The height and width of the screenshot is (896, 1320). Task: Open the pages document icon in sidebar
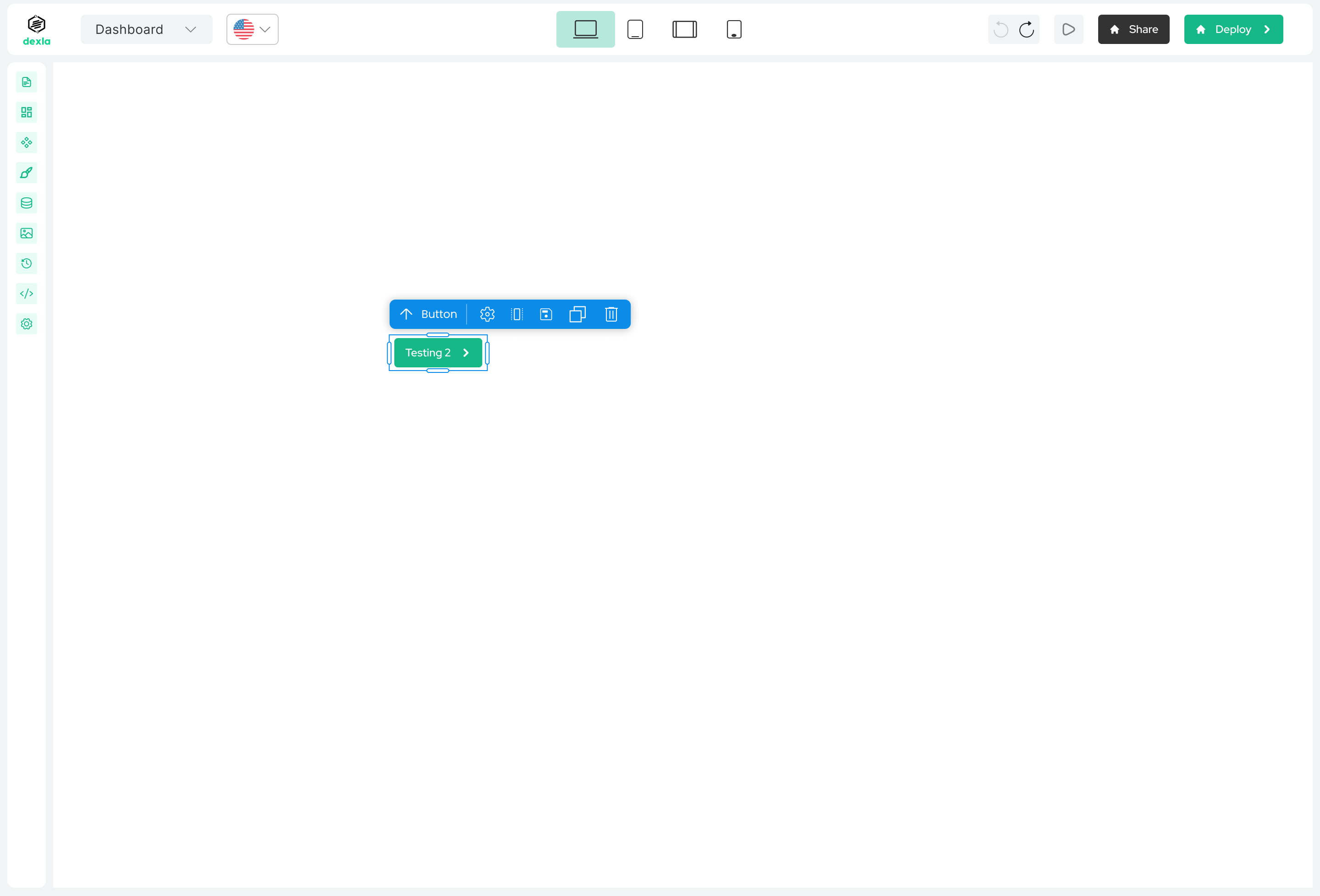pos(27,82)
